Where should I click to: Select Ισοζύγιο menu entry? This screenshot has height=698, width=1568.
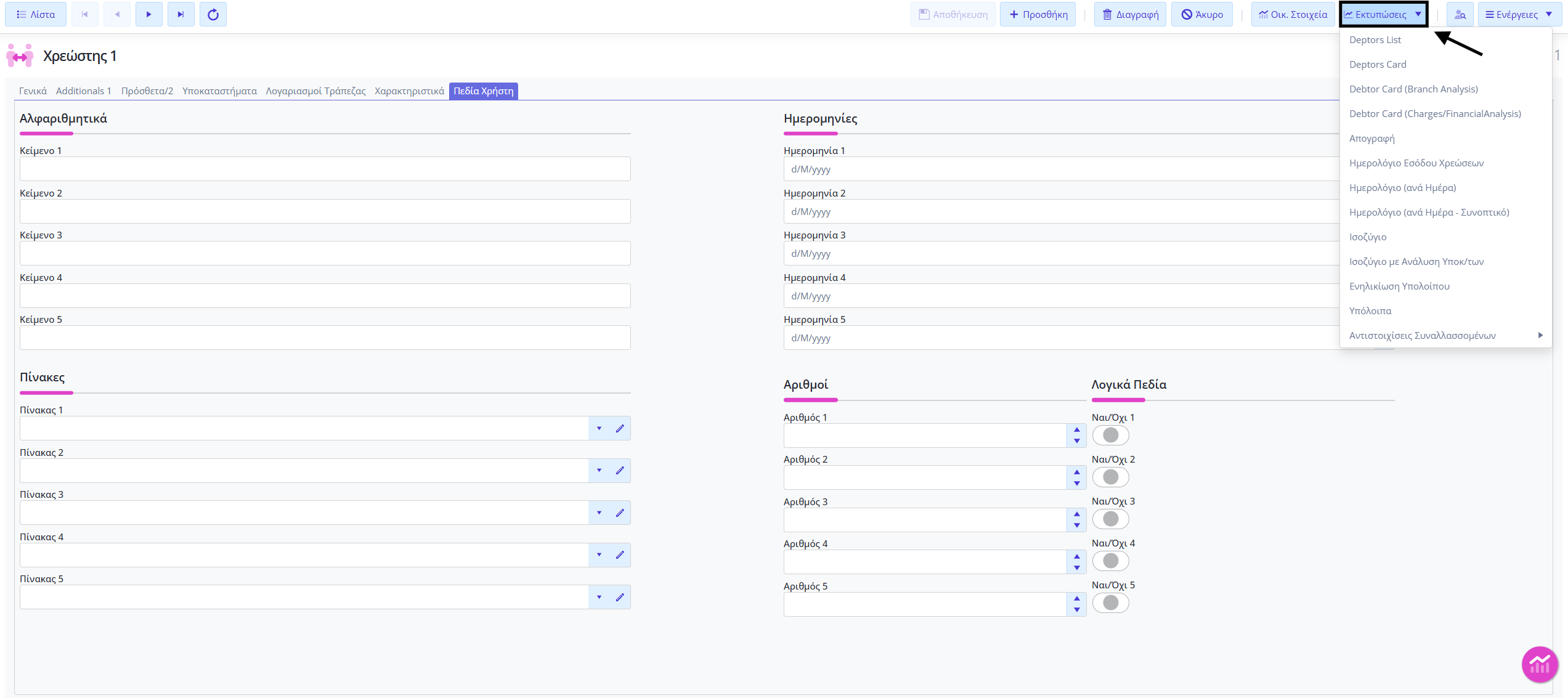tap(1445, 237)
